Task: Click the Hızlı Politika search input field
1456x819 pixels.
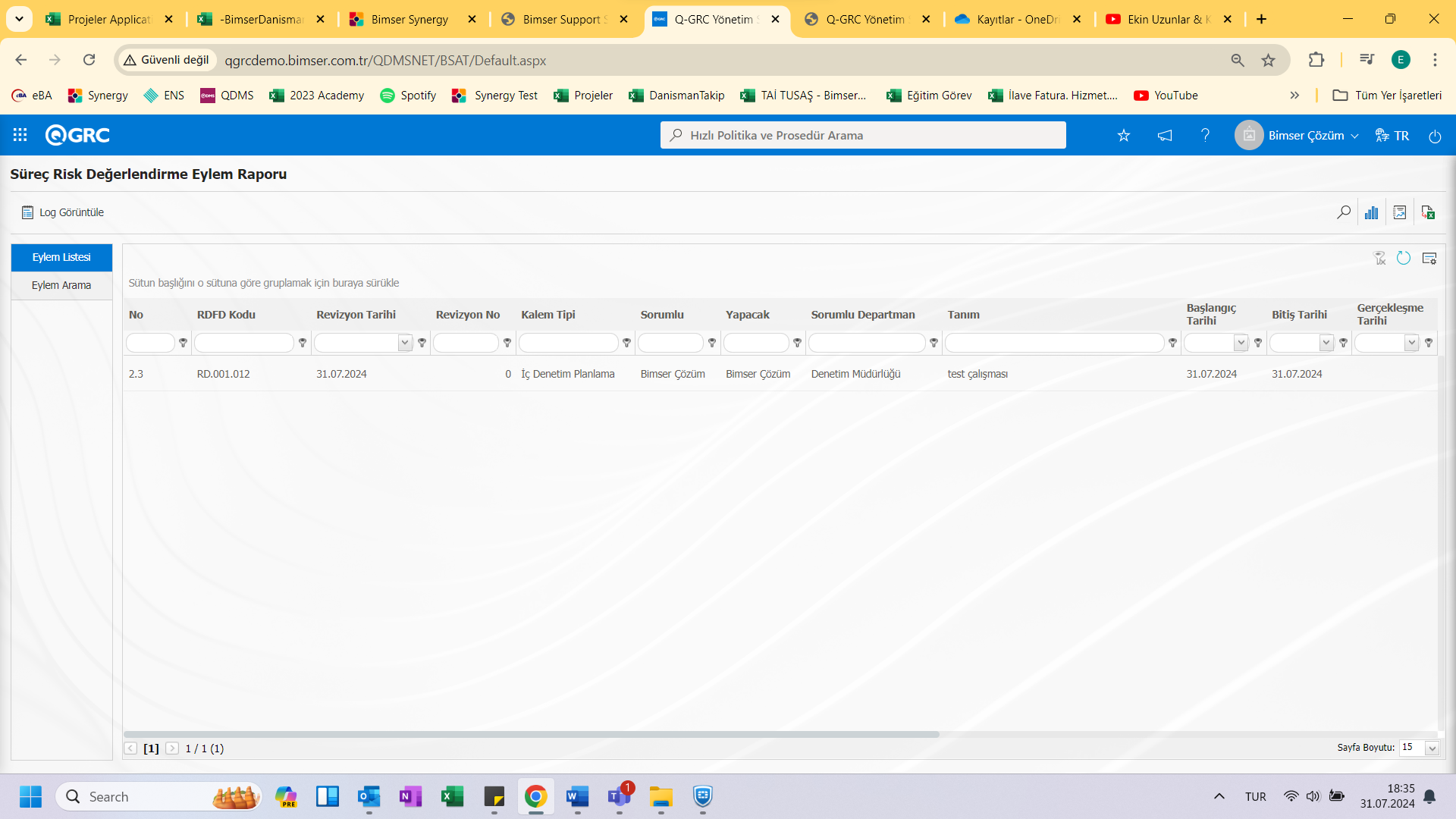Action: click(863, 135)
